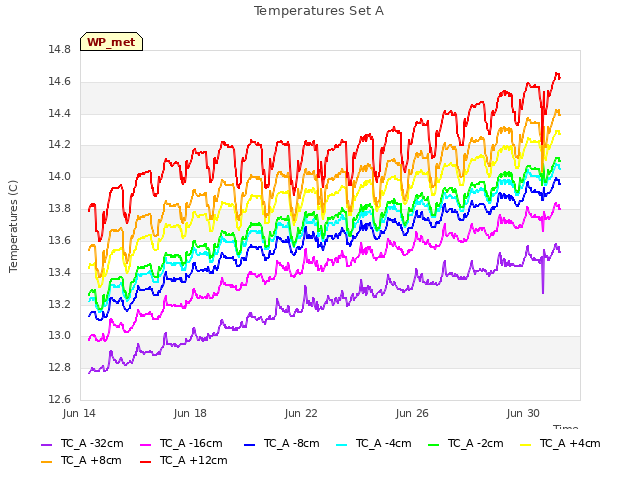The image size is (640, 480).
Task: Toggle TC_A -8cm legend entry
Action: [282, 444]
